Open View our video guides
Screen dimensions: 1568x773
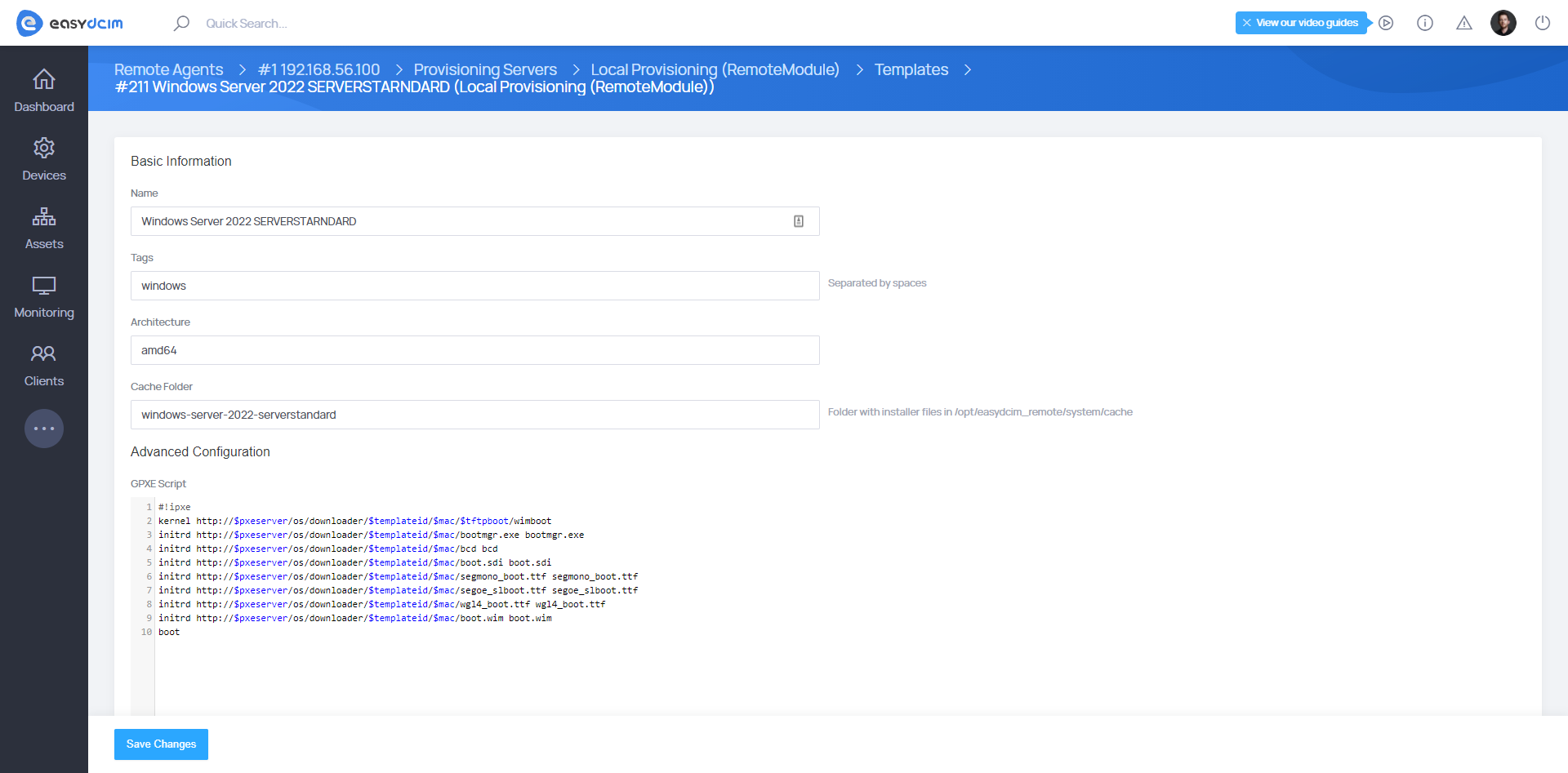[x=1307, y=23]
